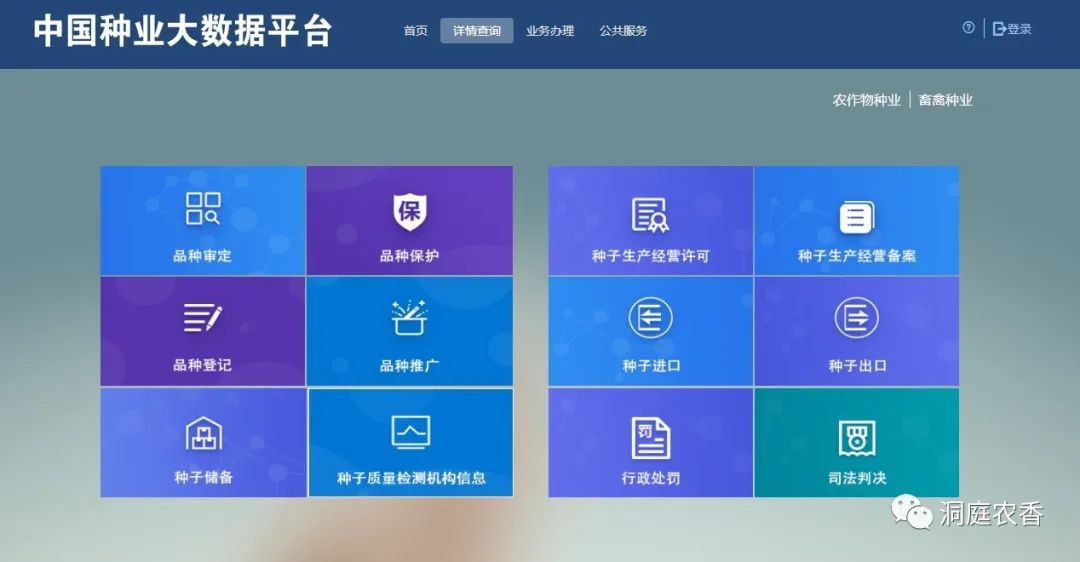This screenshot has width=1080, height=562.
Task: Open the 品种审定 grid-search icon
Action: [x=203, y=208]
